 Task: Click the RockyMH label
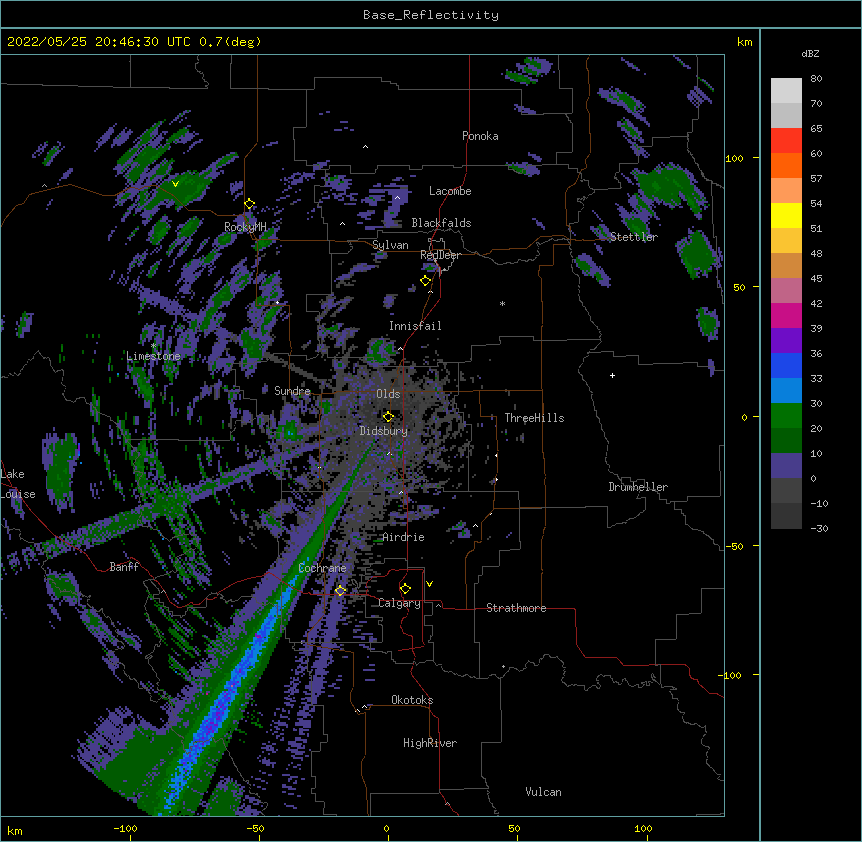(x=245, y=227)
